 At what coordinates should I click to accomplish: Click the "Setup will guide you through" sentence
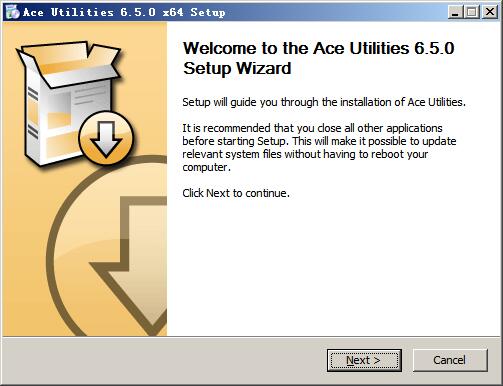point(324,102)
